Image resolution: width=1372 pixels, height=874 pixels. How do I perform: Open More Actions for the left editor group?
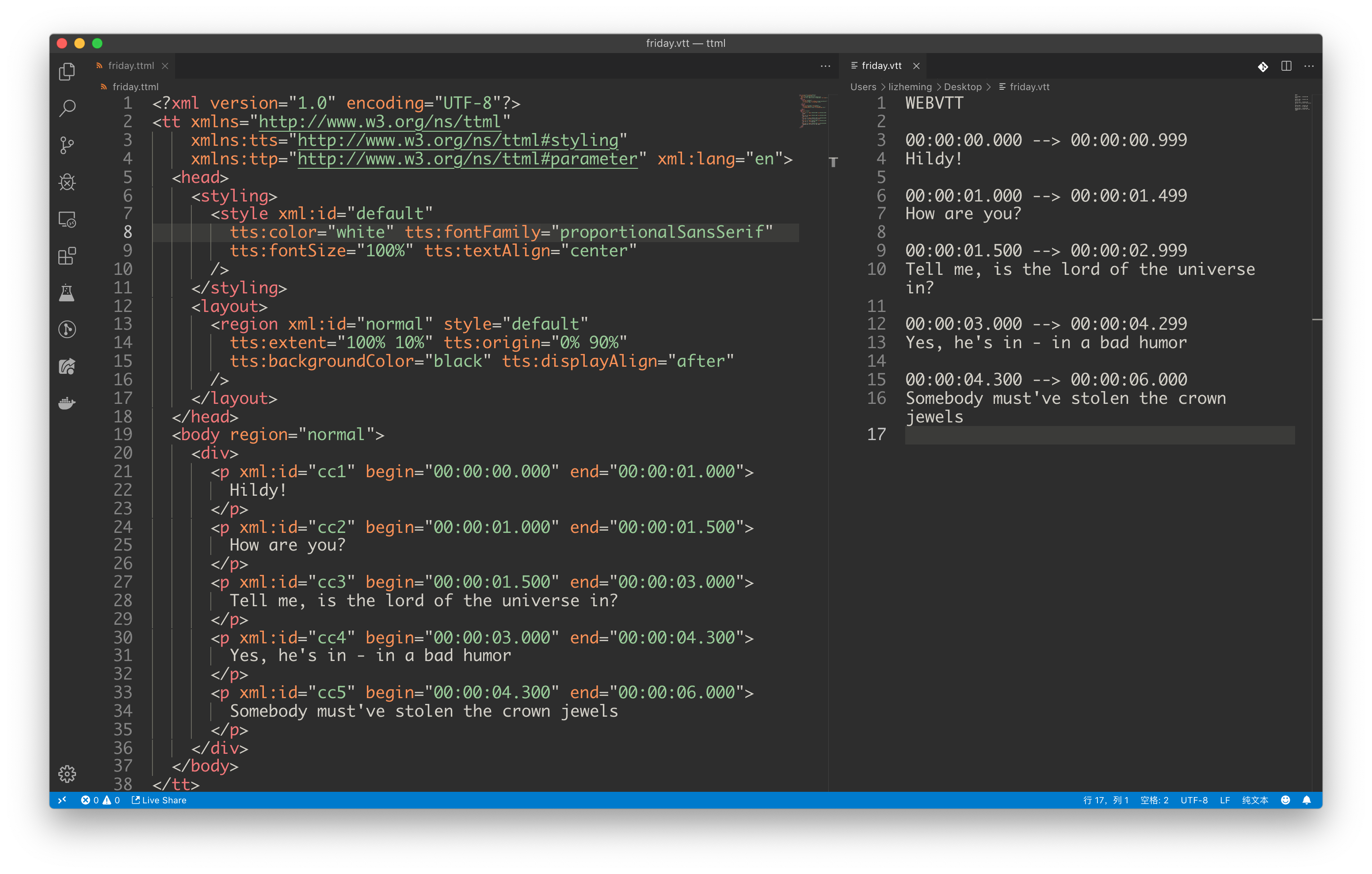point(825,66)
